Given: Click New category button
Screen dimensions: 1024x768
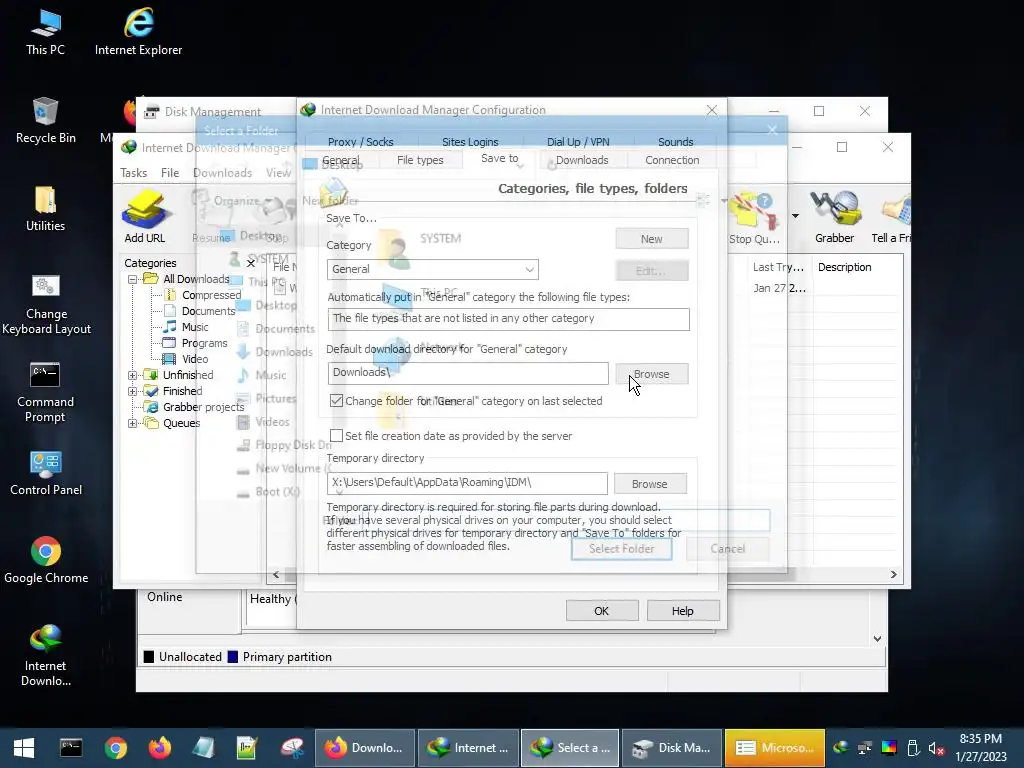Looking at the screenshot, I should (x=652, y=239).
